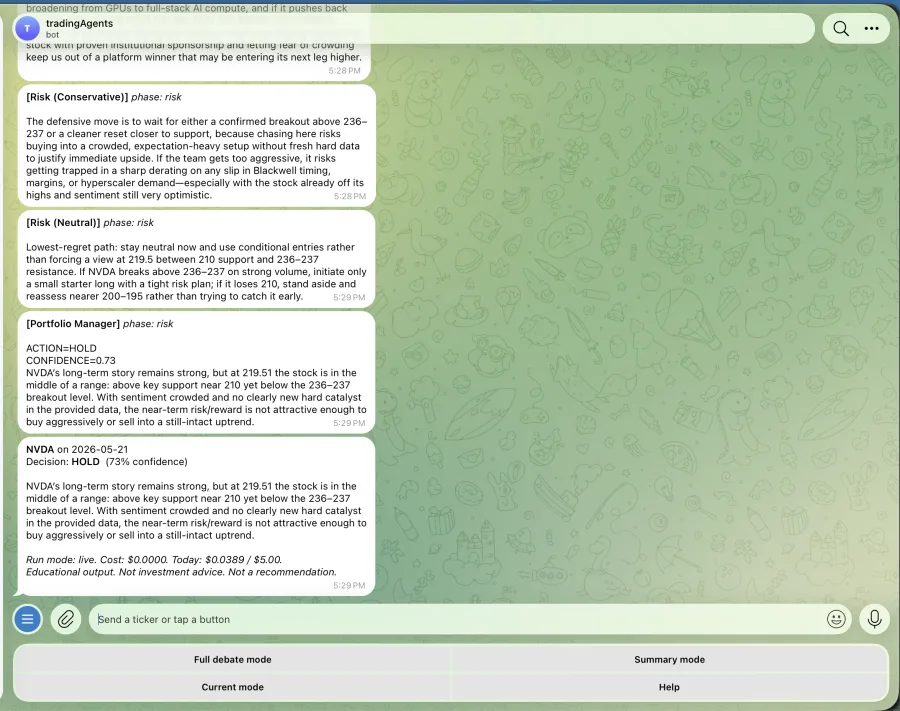Click the tradingAgents bot avatar
900x711 pixels.
click(x=27, y=28)
